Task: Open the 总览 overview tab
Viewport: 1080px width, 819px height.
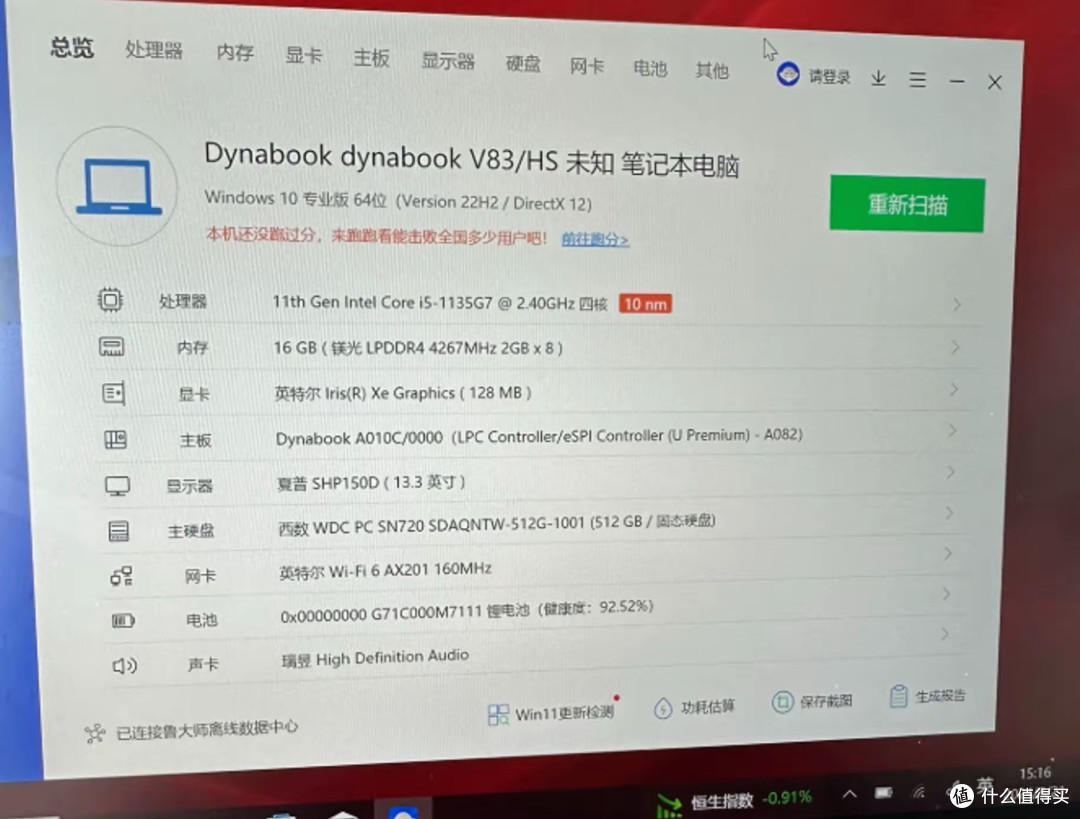Action: click(x=72, y=48)
